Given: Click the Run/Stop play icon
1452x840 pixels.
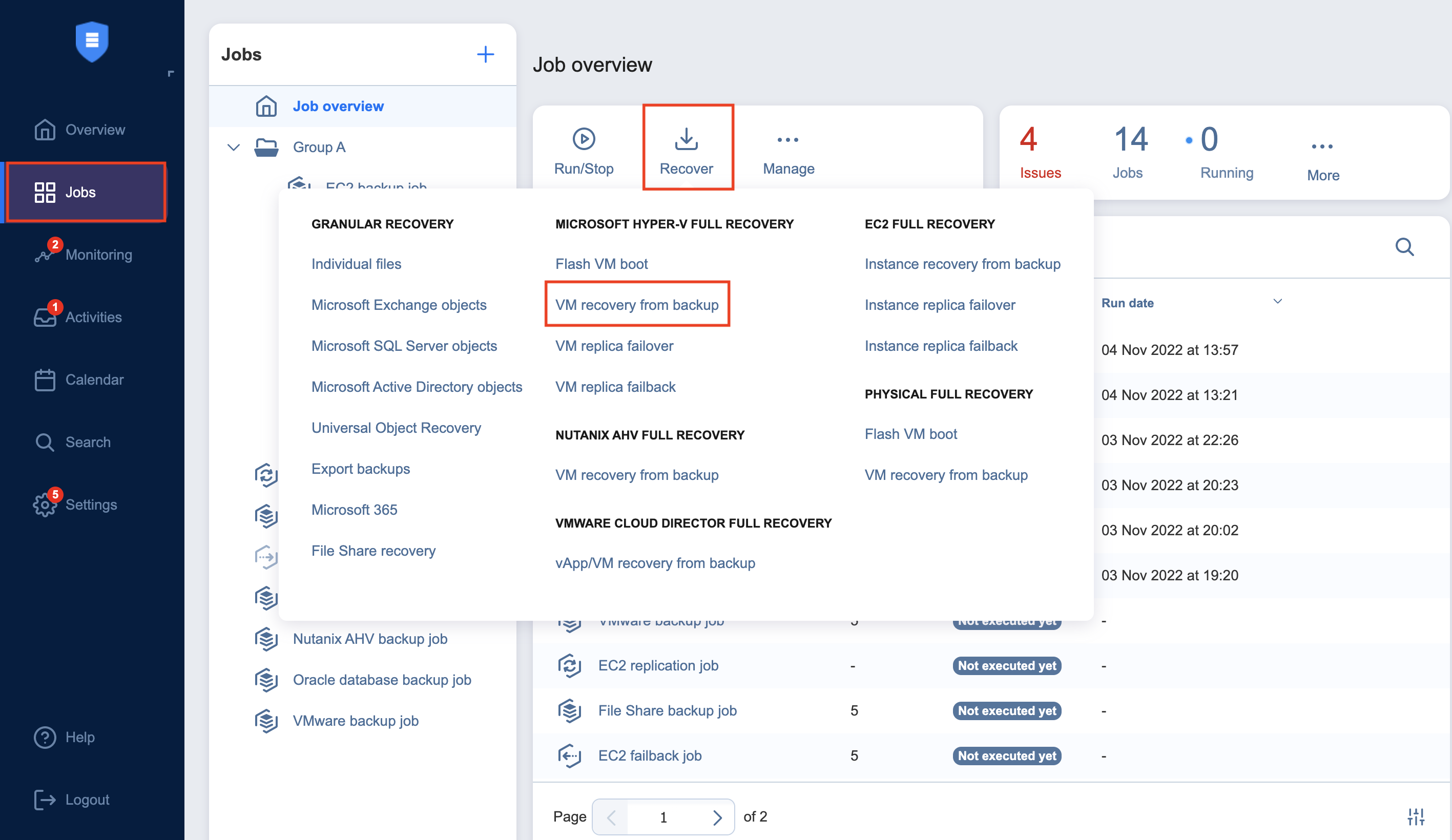Looking at the screenshot, I should tap(583, 139).
